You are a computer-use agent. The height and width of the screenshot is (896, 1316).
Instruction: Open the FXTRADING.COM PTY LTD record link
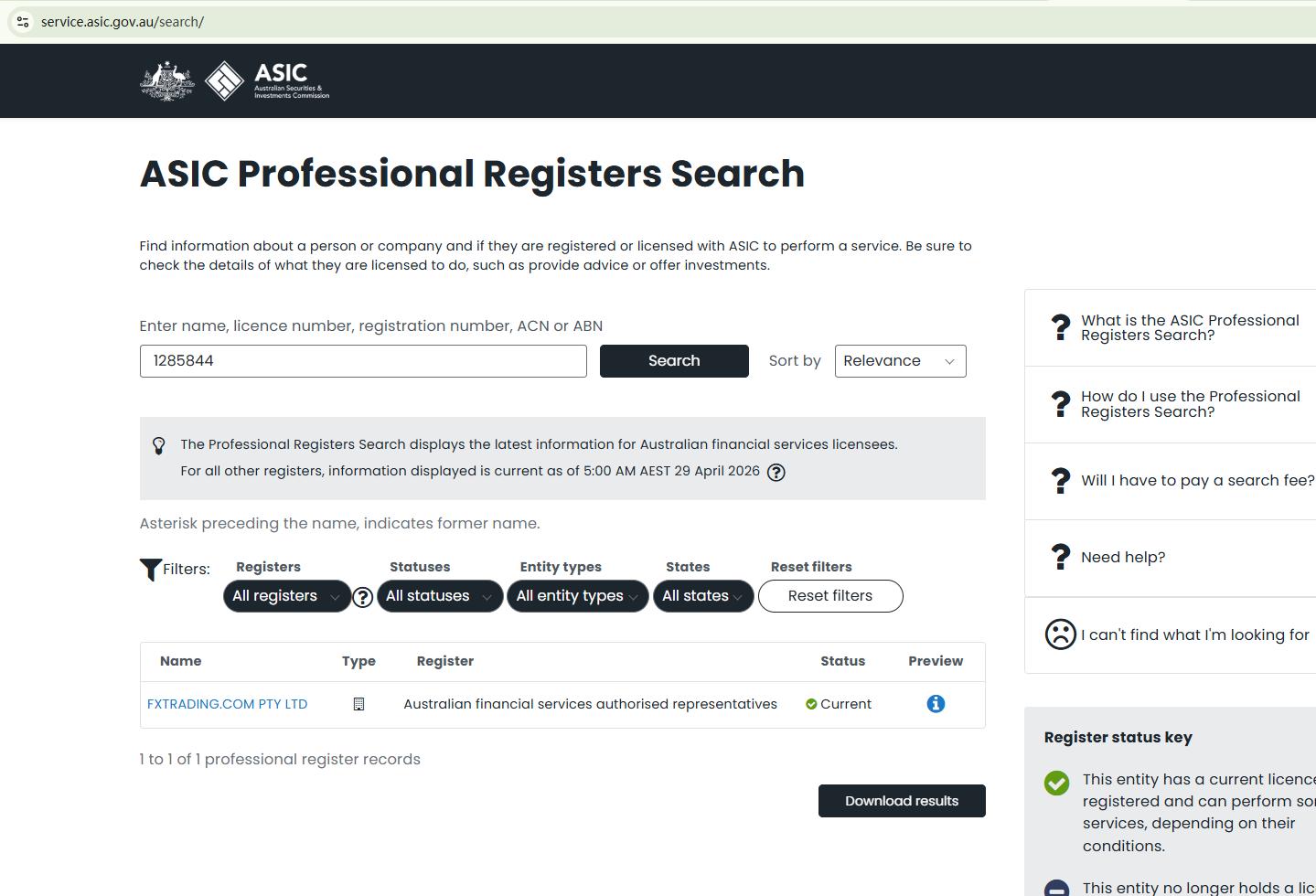coord(228,704)
